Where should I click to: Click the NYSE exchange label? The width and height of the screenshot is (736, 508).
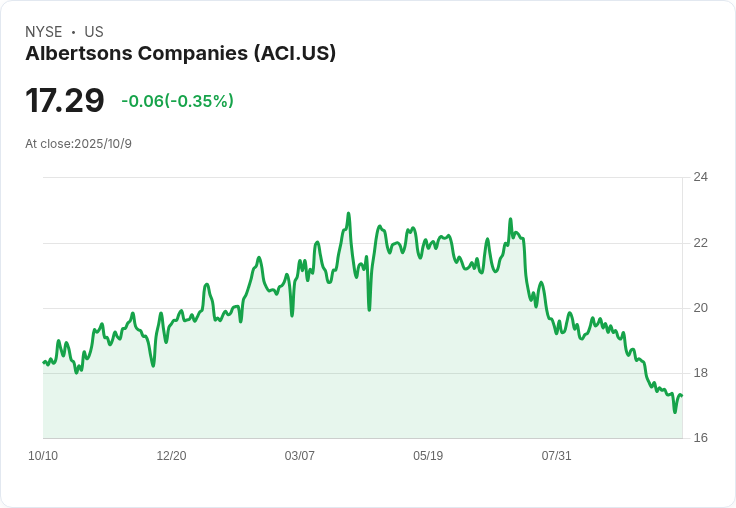point(43,32)
